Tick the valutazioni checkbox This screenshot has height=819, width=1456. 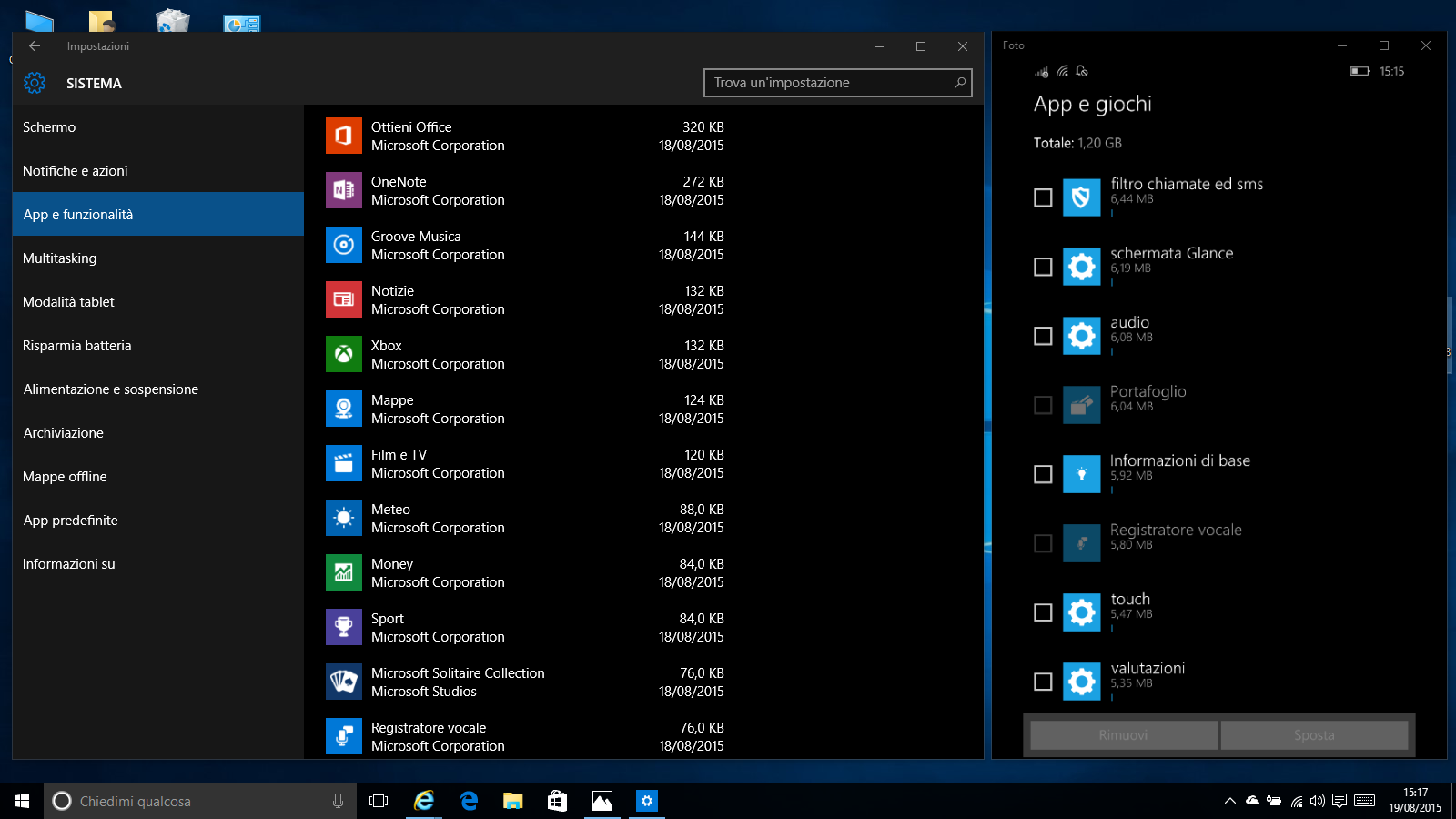[1043, 682]
